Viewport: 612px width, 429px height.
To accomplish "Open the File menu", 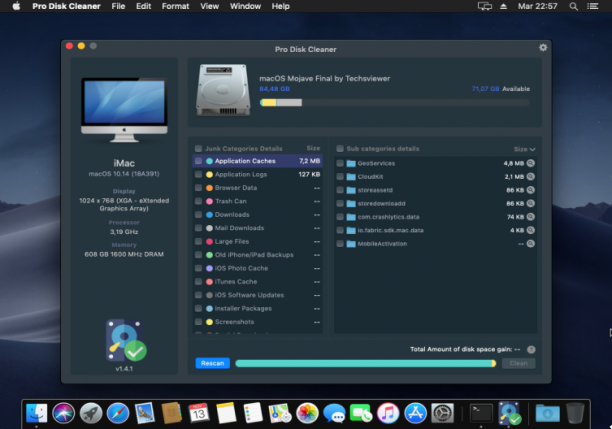I will click(x=118, y=6).
